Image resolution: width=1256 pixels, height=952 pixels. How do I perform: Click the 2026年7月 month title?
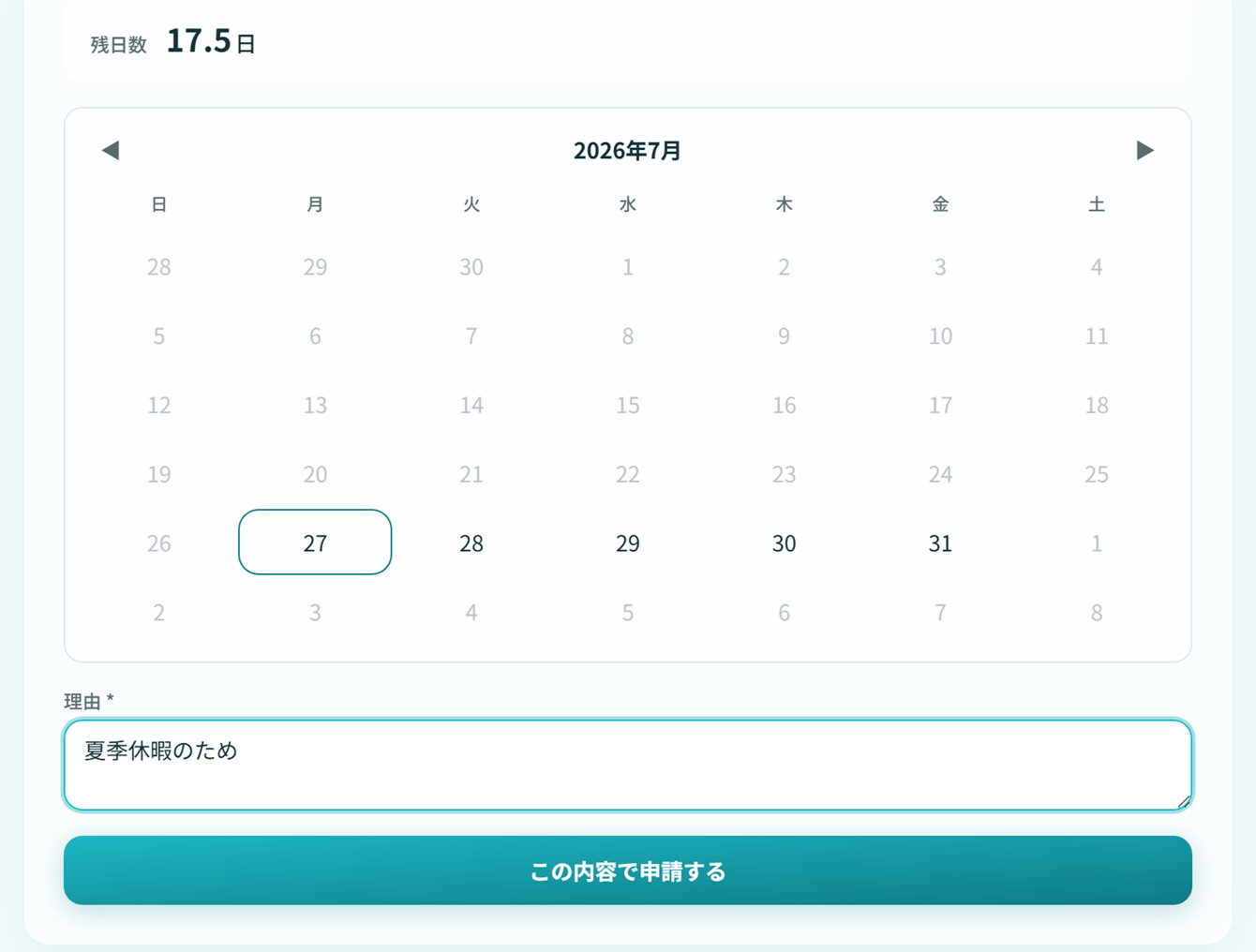tap(627, 150)
